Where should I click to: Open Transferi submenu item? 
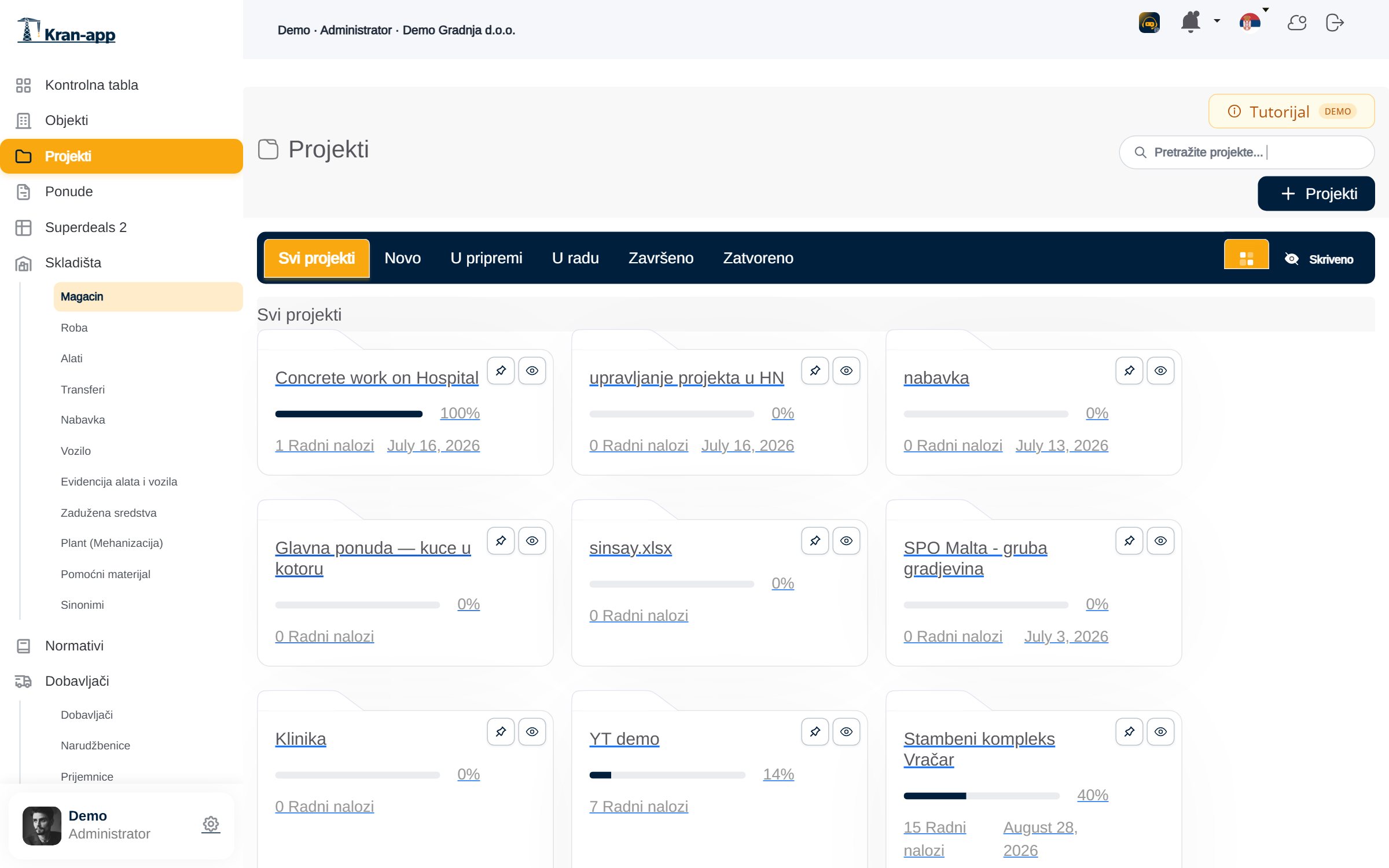pos(148,389)
